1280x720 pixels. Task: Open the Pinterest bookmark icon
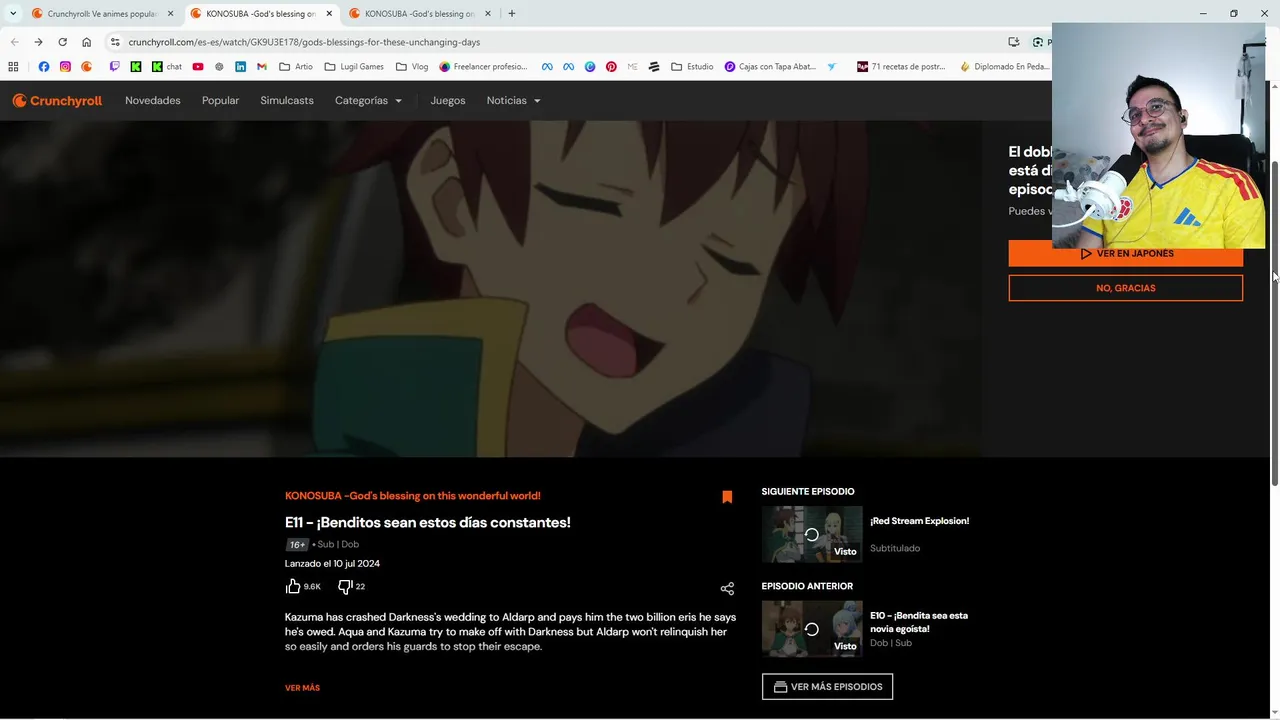click(611, 67)
